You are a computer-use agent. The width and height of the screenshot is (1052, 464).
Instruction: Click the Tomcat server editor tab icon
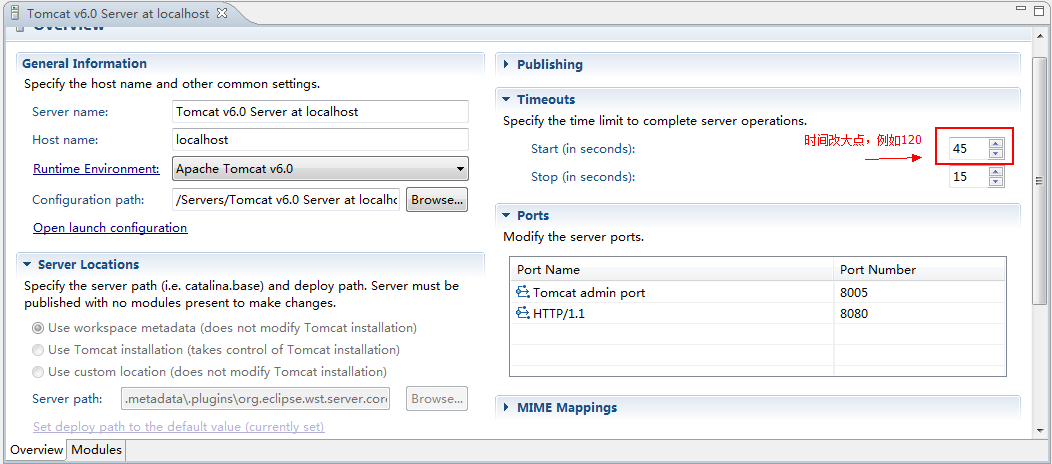click(15, 13)
